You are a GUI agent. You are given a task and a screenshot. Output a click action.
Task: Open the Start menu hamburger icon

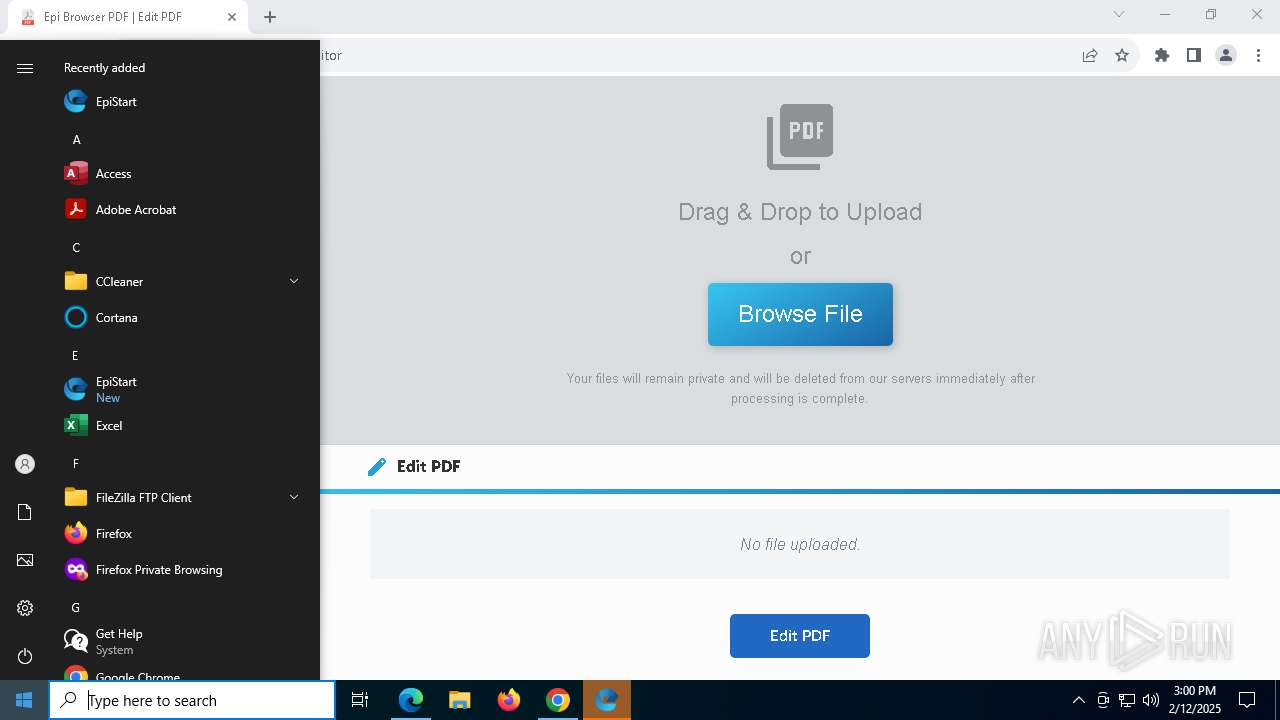click(x=25, y=68)
